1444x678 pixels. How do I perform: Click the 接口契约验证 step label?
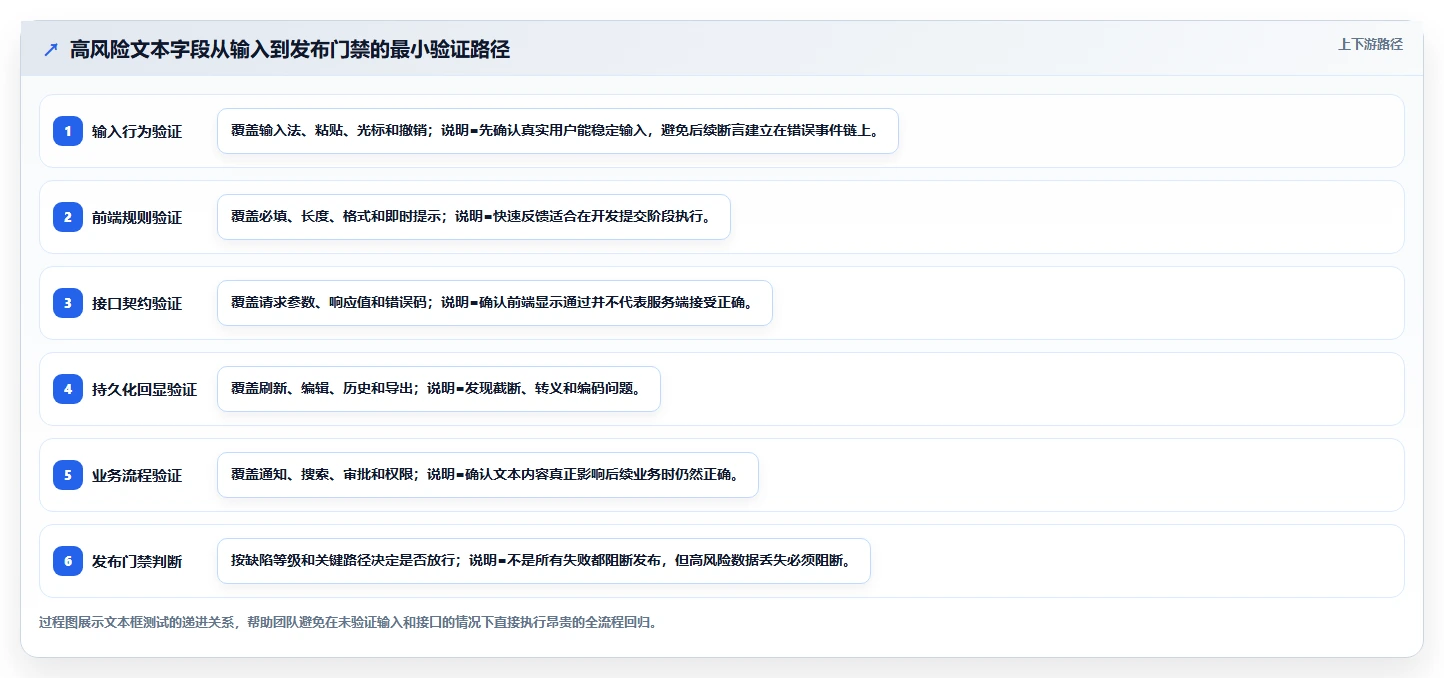click(x=137, y=303)
